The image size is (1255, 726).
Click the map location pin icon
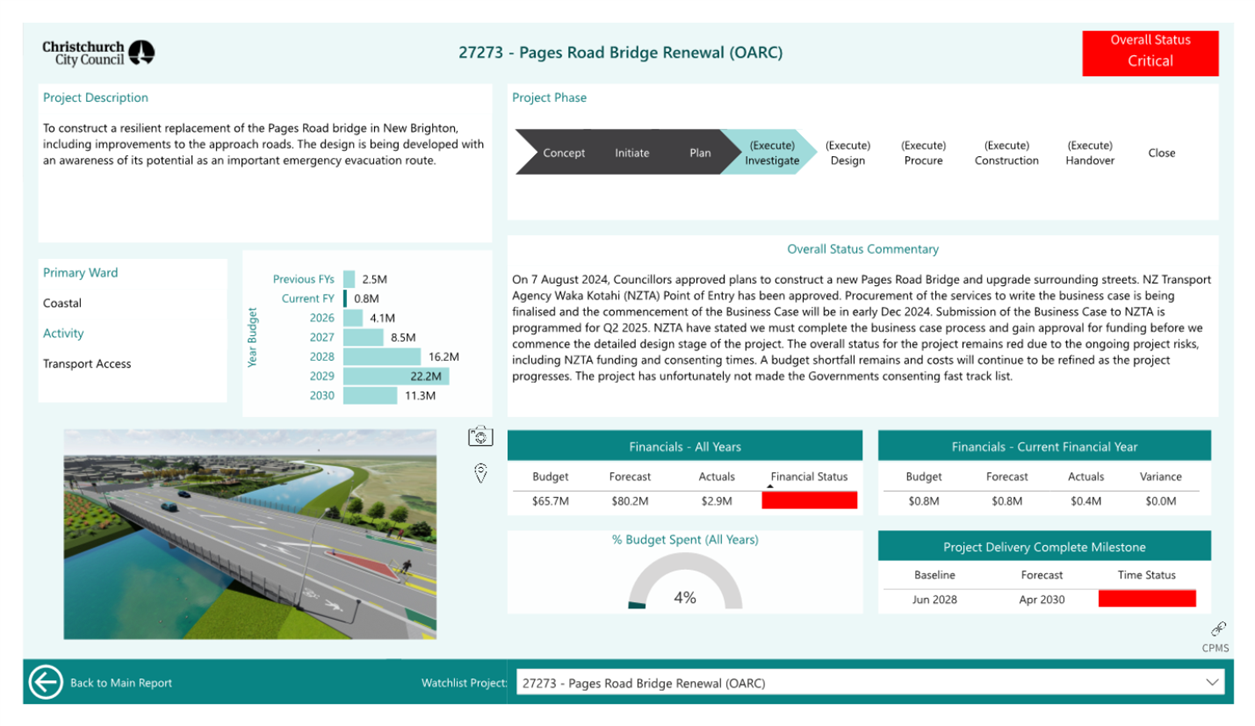[x=480, y=473]
